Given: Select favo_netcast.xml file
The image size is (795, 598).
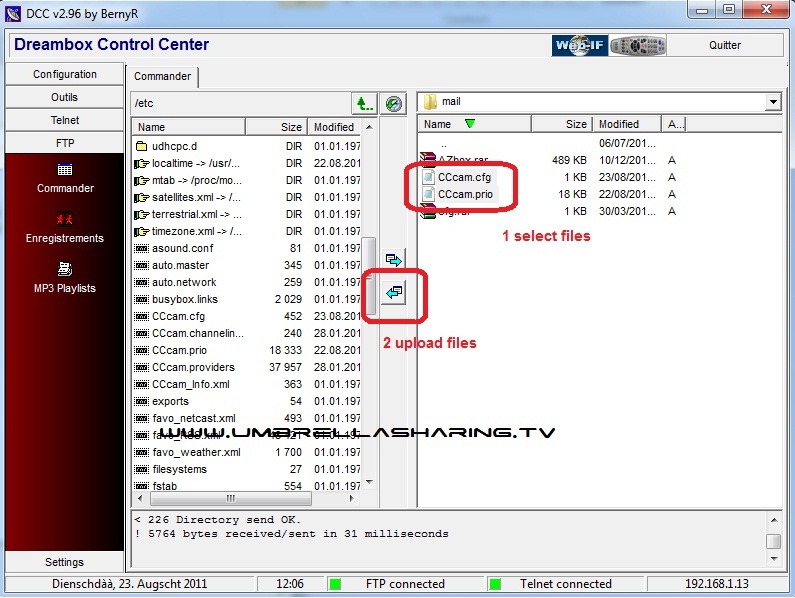Looking at the screenshot, I should pos(247,418).
